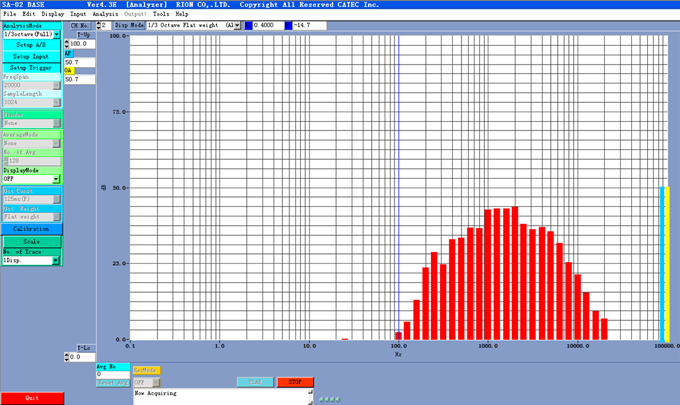
Task: Click the green Scale button
Action: [x=30, y=241]
